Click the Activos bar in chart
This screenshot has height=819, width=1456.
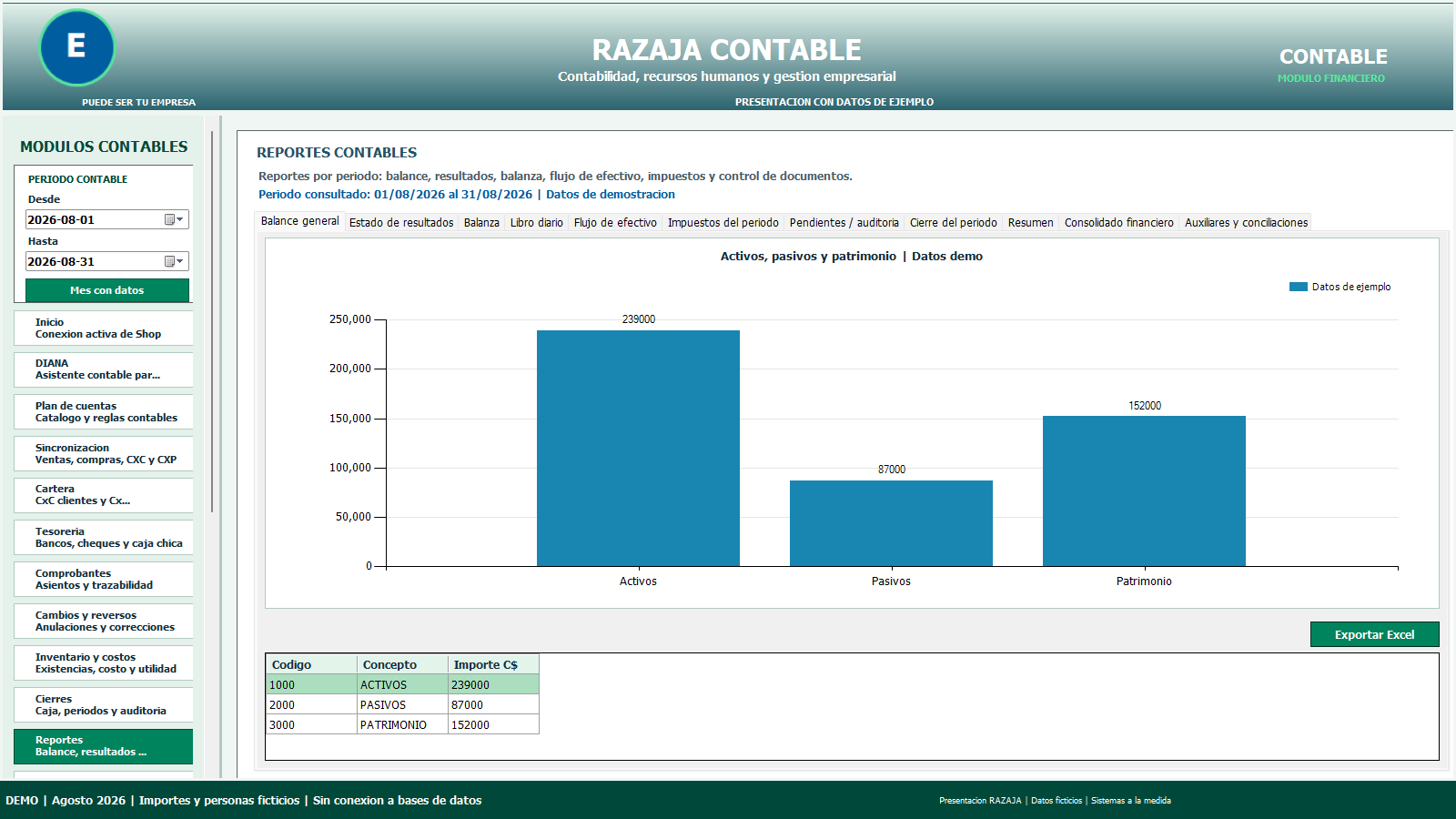pyautogui.click(x=638, y=448)
